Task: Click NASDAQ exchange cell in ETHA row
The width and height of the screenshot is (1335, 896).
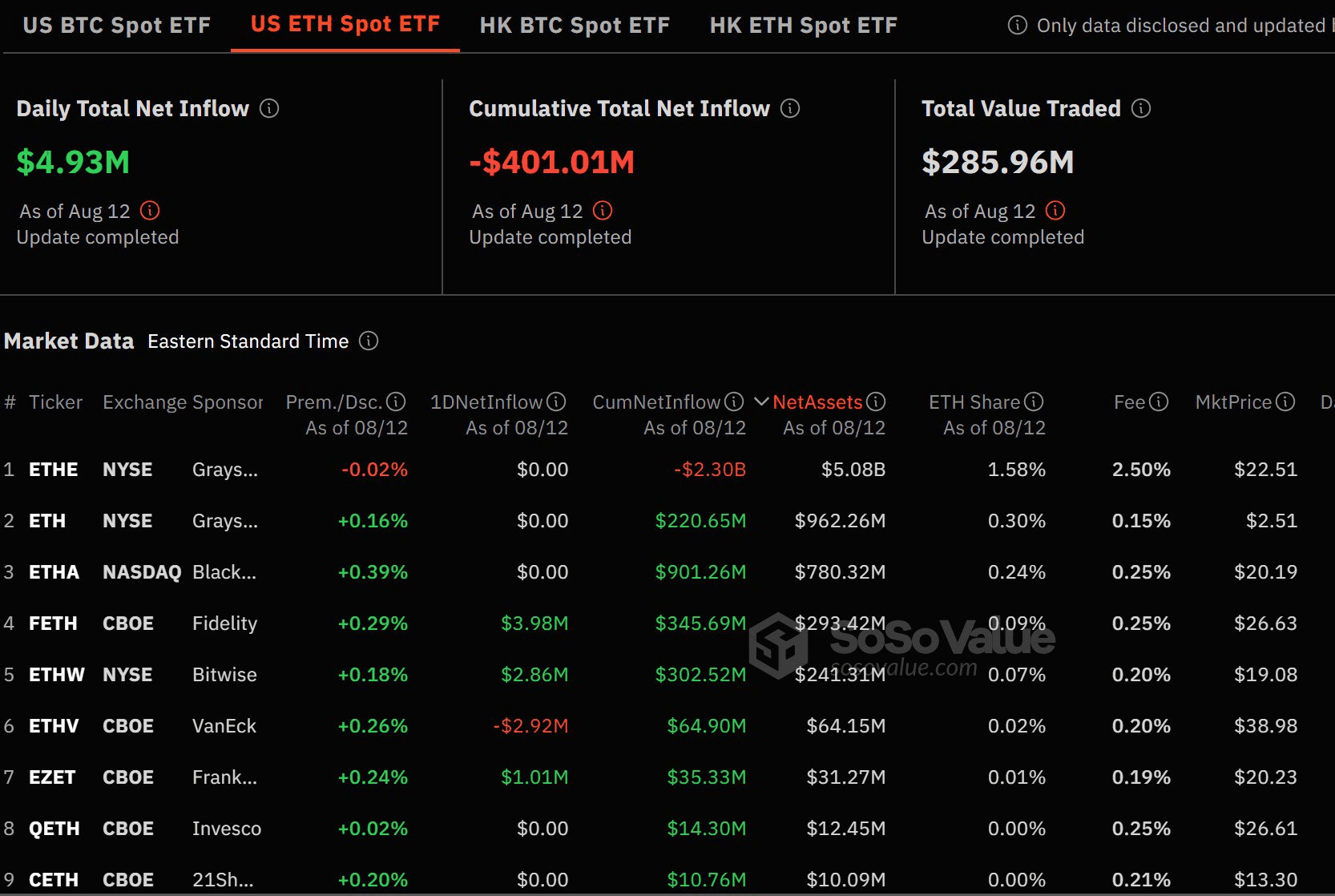Action: [x=142, y=572]
